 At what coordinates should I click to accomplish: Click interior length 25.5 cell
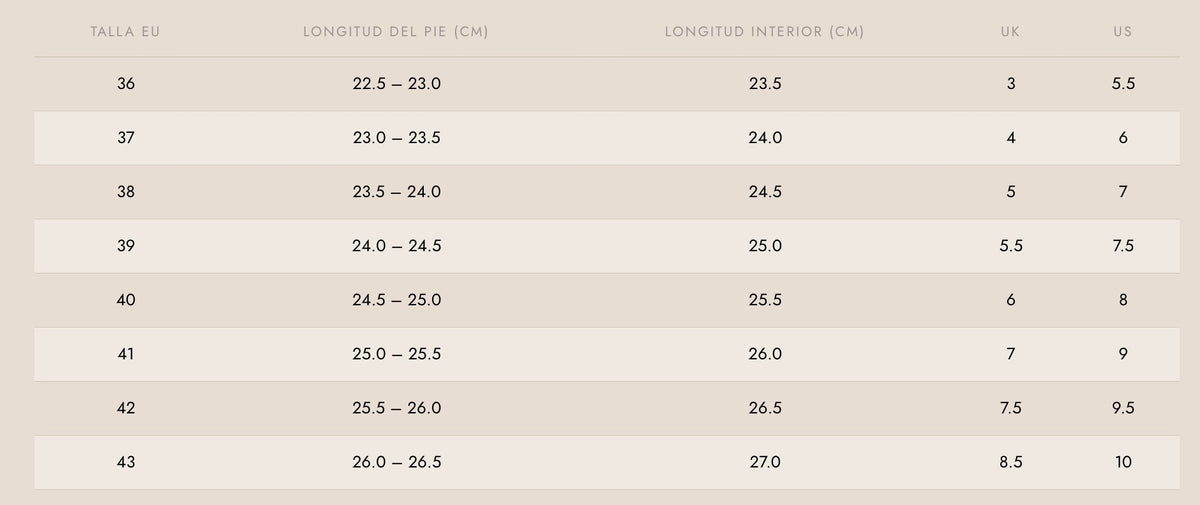pos(764,300)
